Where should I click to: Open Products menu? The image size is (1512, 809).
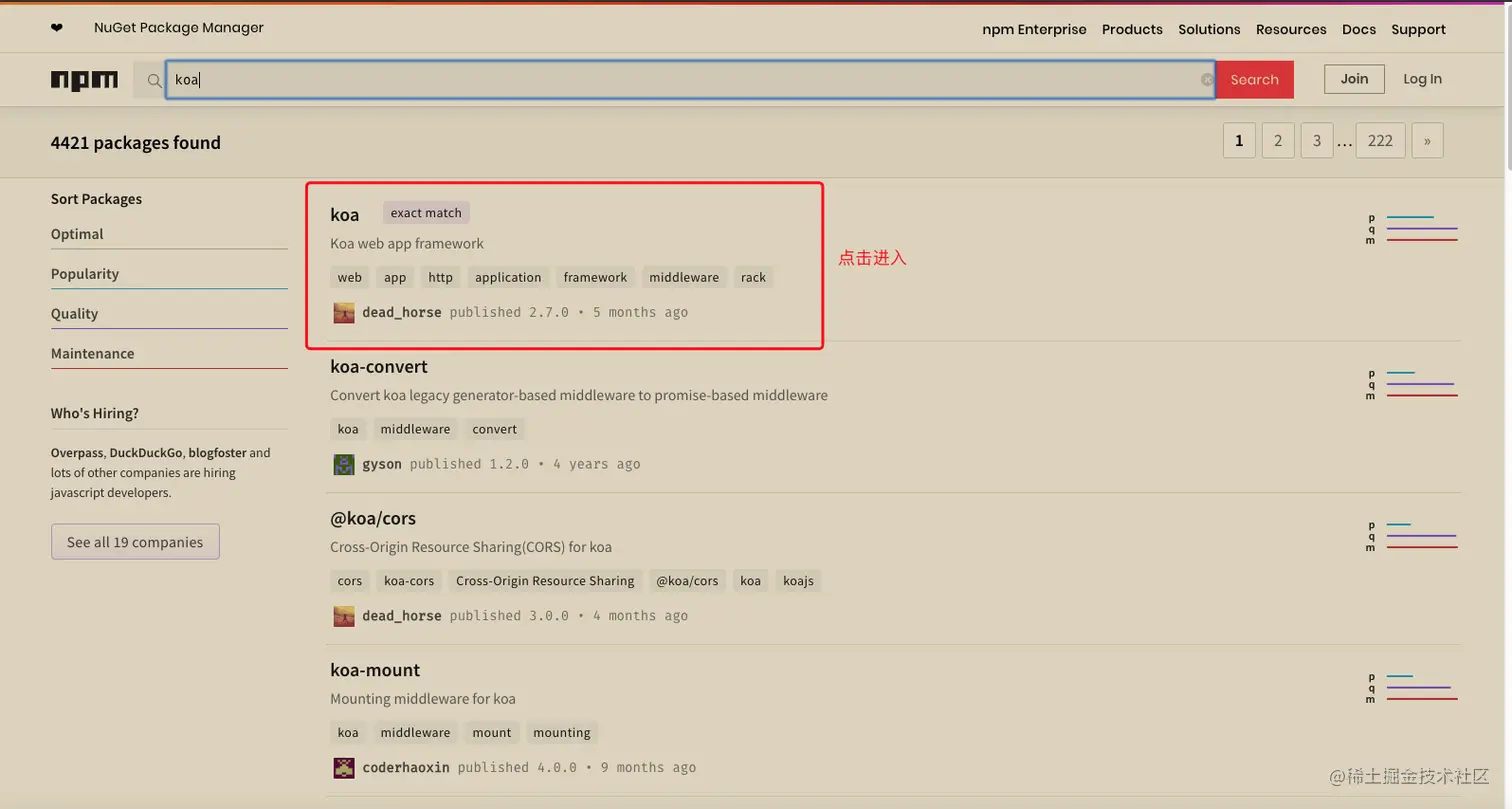tap(1132, 29)
